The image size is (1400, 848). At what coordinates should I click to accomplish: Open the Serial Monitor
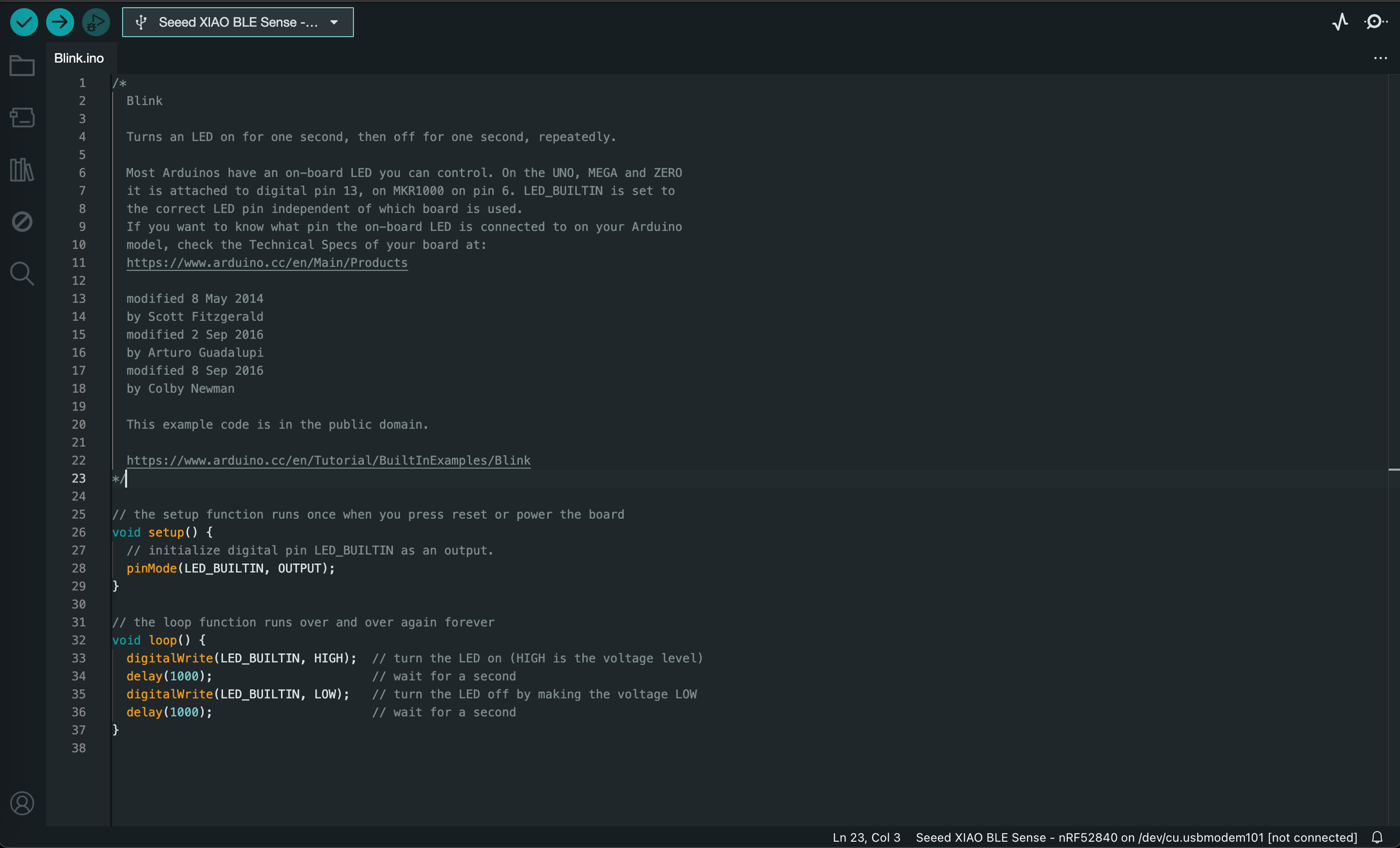tap(1376, 22)
